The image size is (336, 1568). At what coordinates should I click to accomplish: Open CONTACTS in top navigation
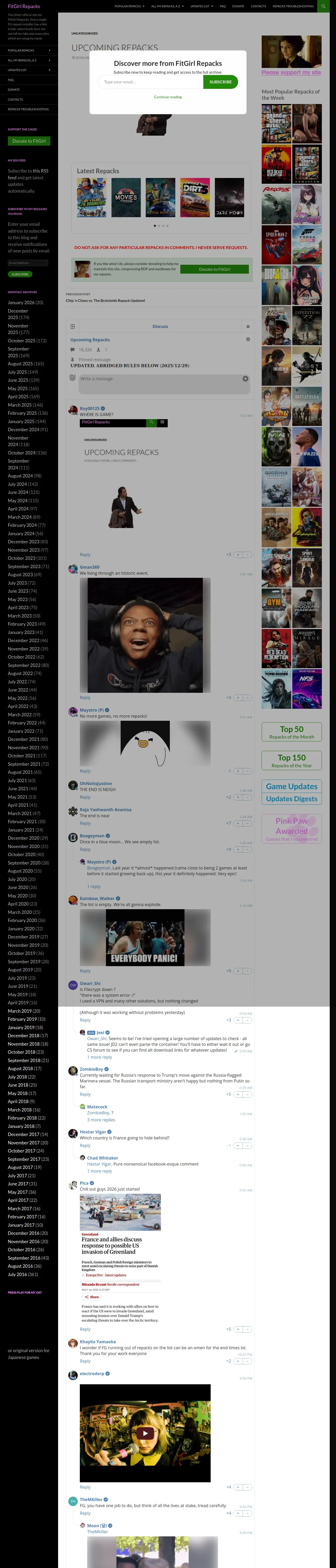[x=258, y=6]
